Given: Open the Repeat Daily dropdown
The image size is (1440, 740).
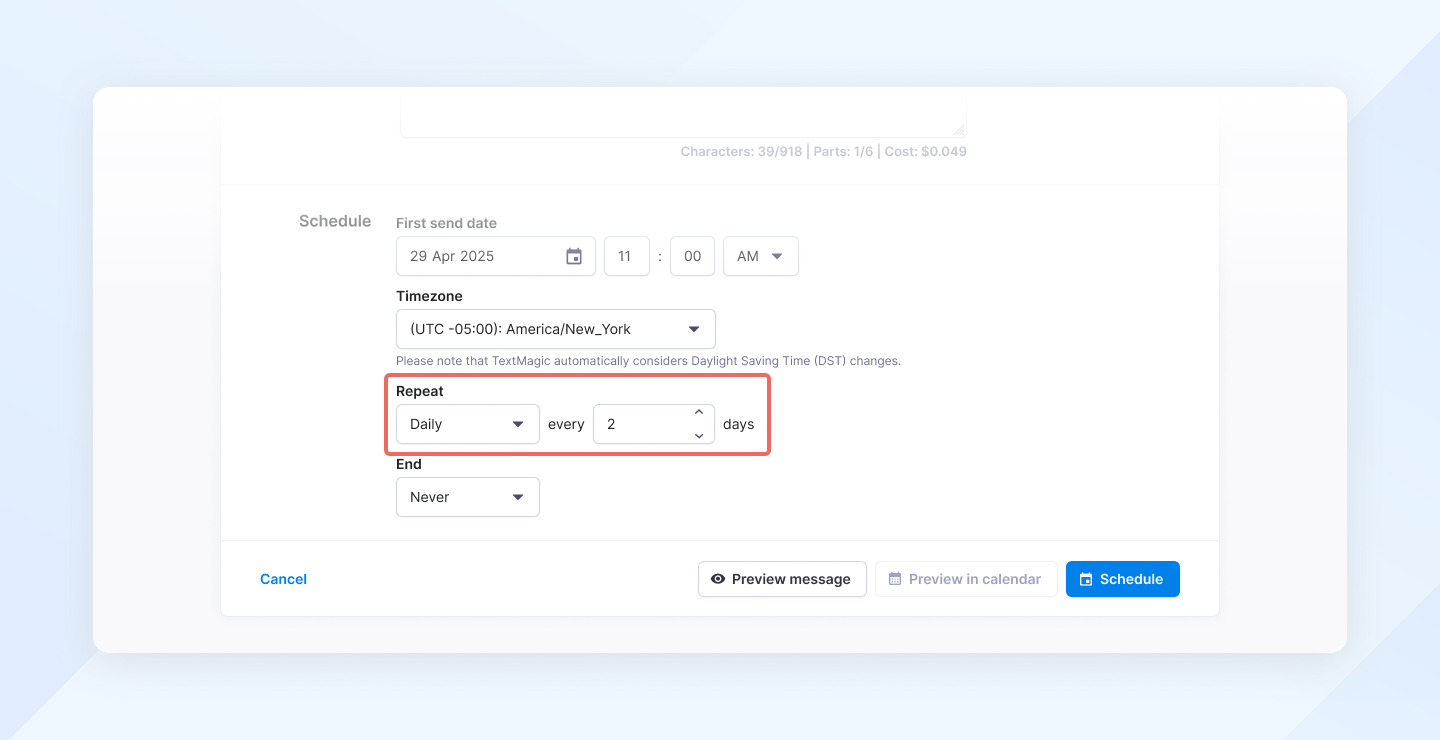Looking at the screenshot, I should pos(467,424).
